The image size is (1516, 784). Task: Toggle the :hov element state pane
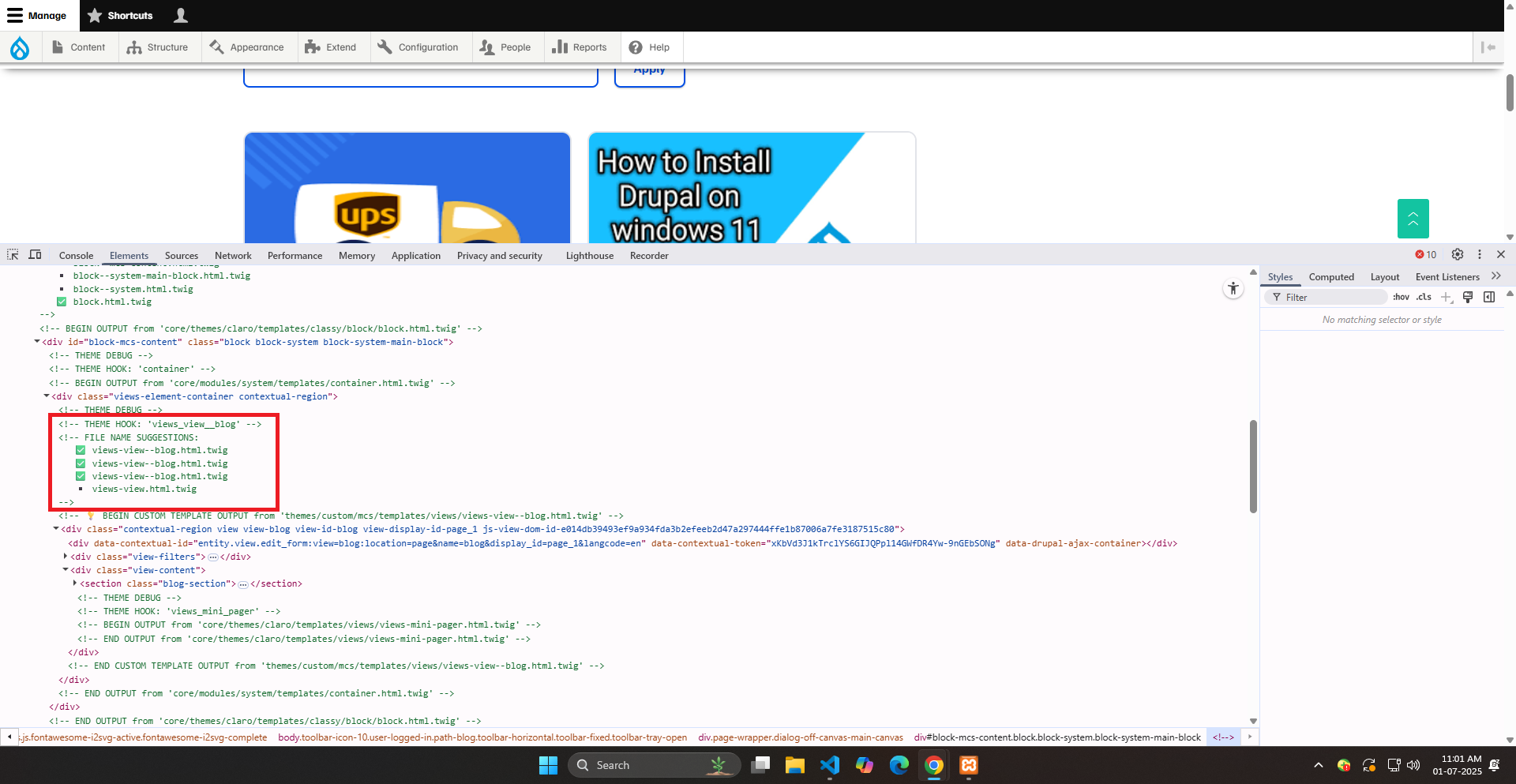tap(1401, 298)
